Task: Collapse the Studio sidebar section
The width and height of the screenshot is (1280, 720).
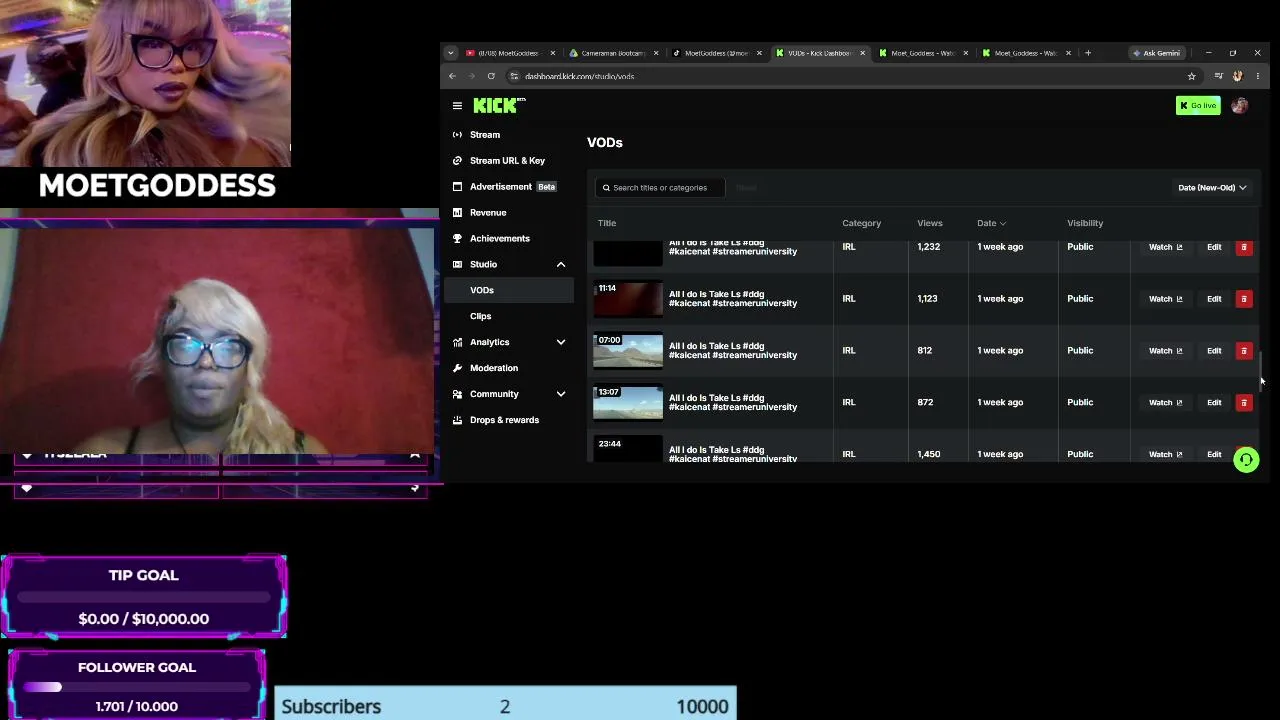Action: (x=561, y=264)
